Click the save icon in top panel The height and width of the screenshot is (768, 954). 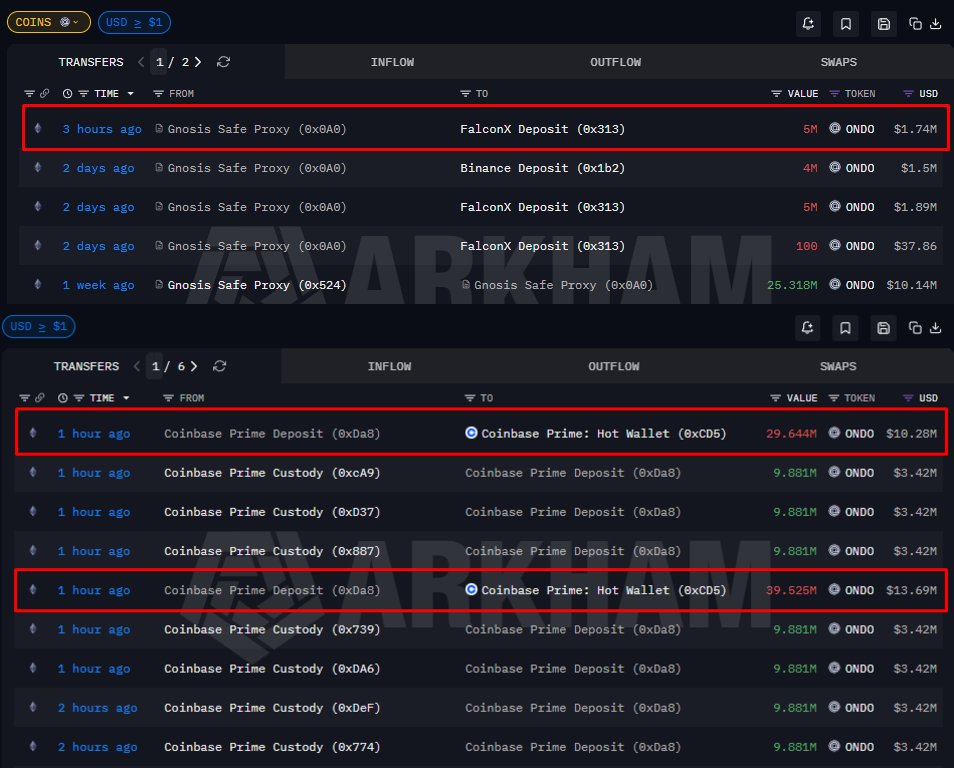[x=883, y=24]
